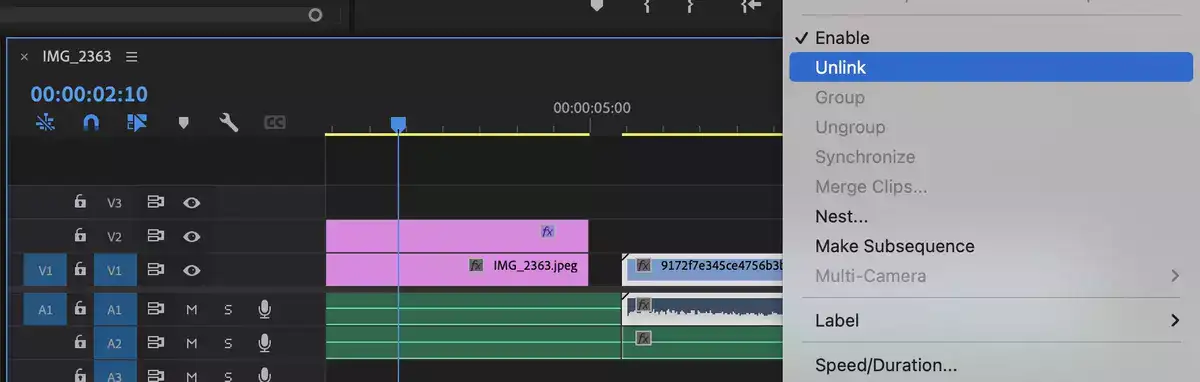Click the blue playhead on time ruler
The image size is (1200, 382).
pos(398,124)
